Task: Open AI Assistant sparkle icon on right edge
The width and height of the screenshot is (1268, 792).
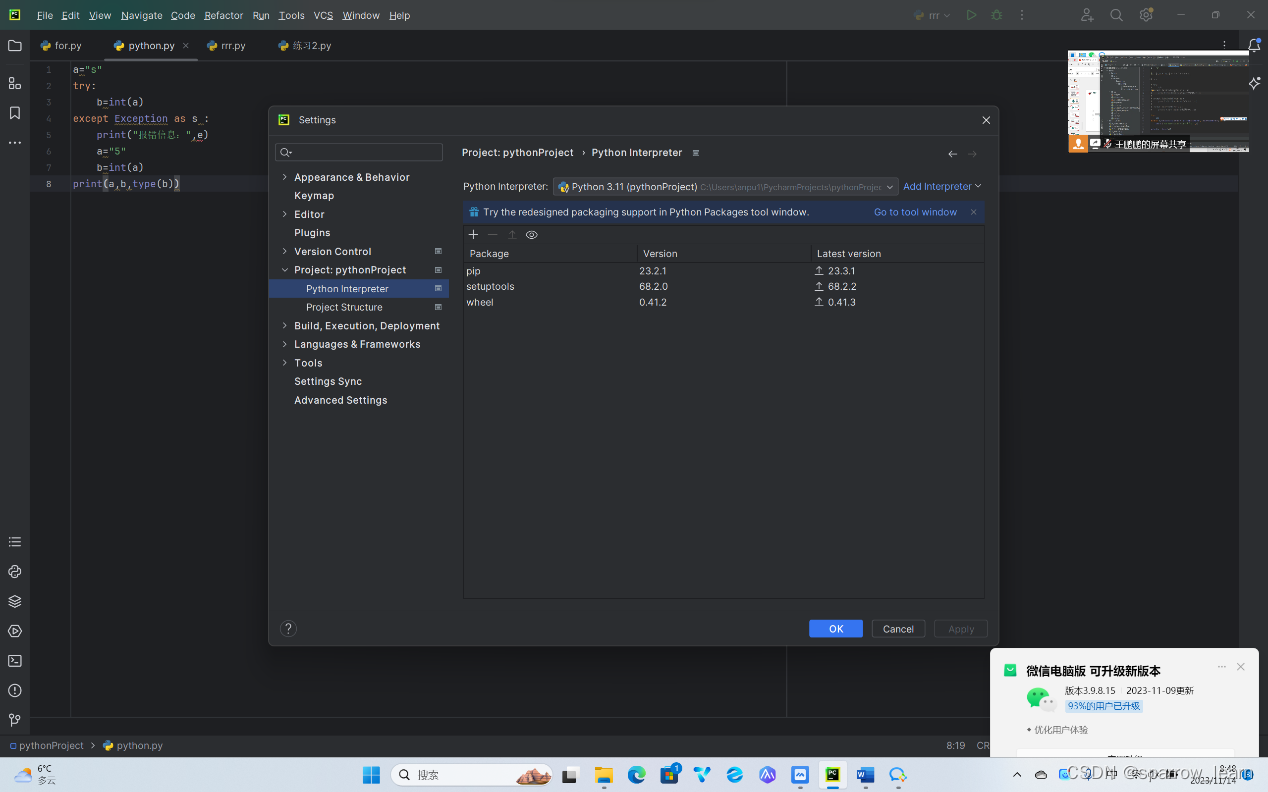Action: point(1254,83)
